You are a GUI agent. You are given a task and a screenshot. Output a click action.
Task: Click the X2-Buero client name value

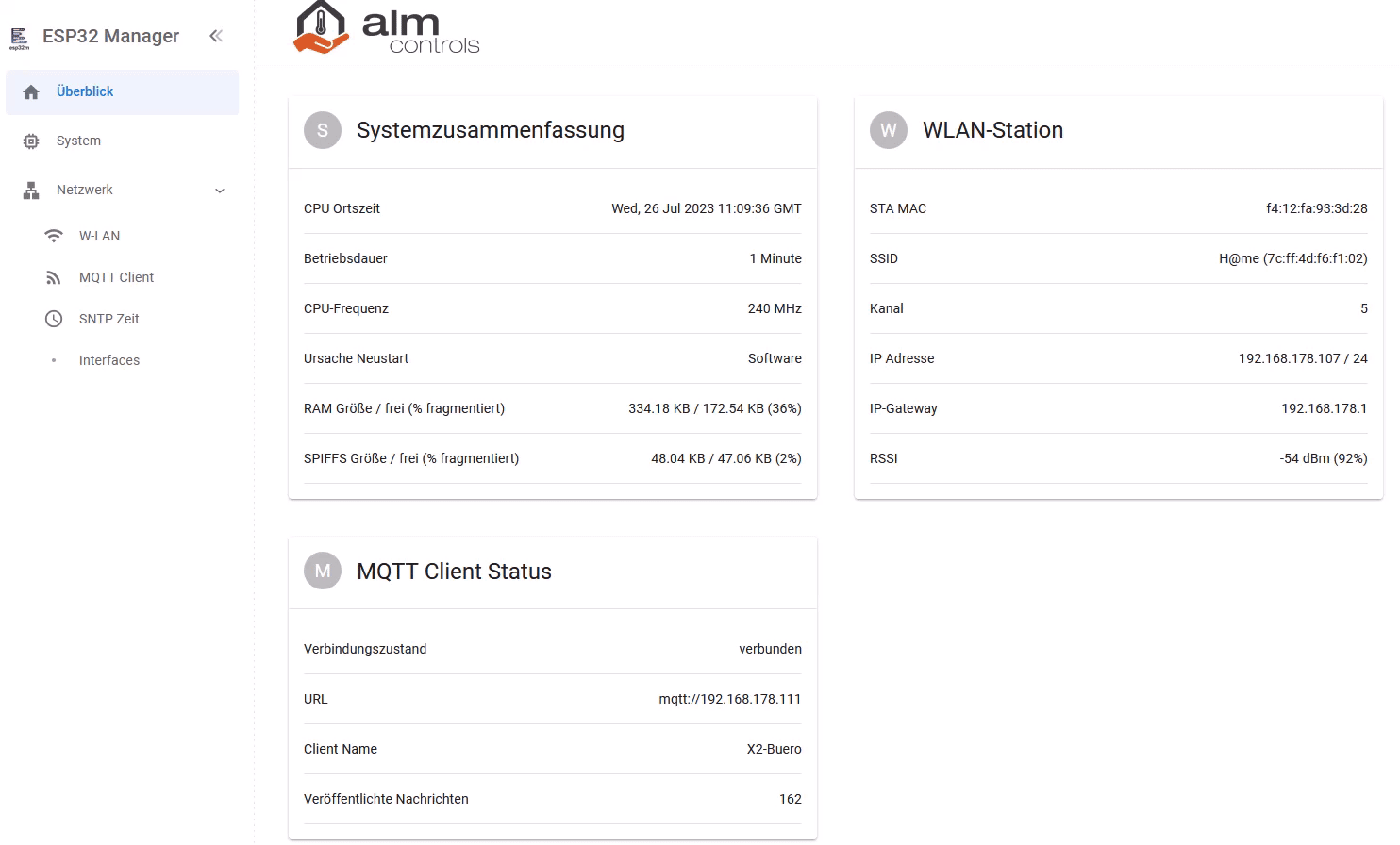[775, 749]
